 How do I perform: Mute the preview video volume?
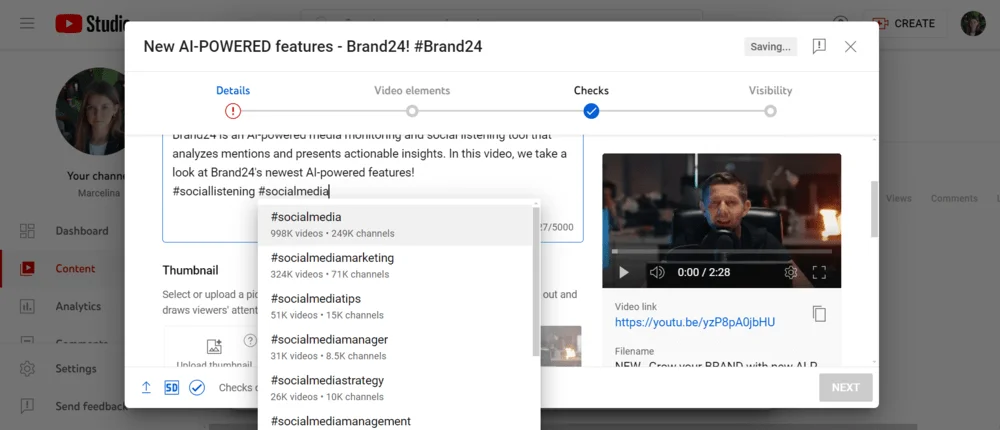point(657,272)
